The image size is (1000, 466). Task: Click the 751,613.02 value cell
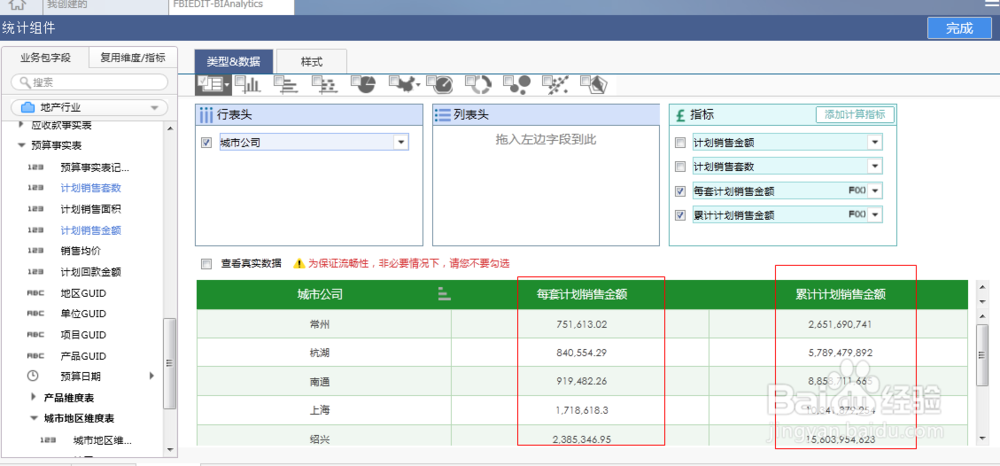coord(581,324)
